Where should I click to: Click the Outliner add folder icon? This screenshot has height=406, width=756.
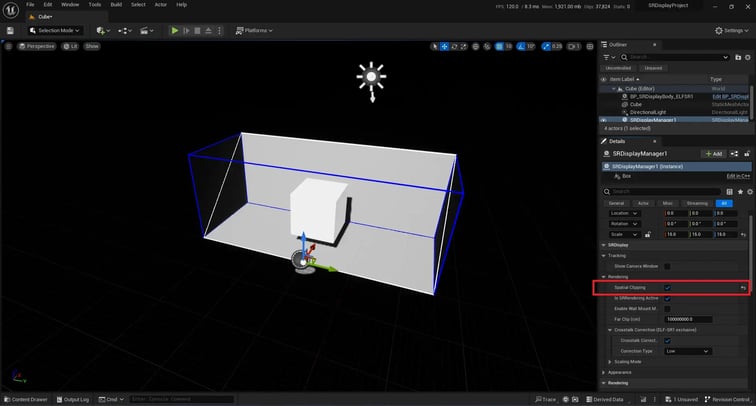pyautogui.click(x=738, y=57)
